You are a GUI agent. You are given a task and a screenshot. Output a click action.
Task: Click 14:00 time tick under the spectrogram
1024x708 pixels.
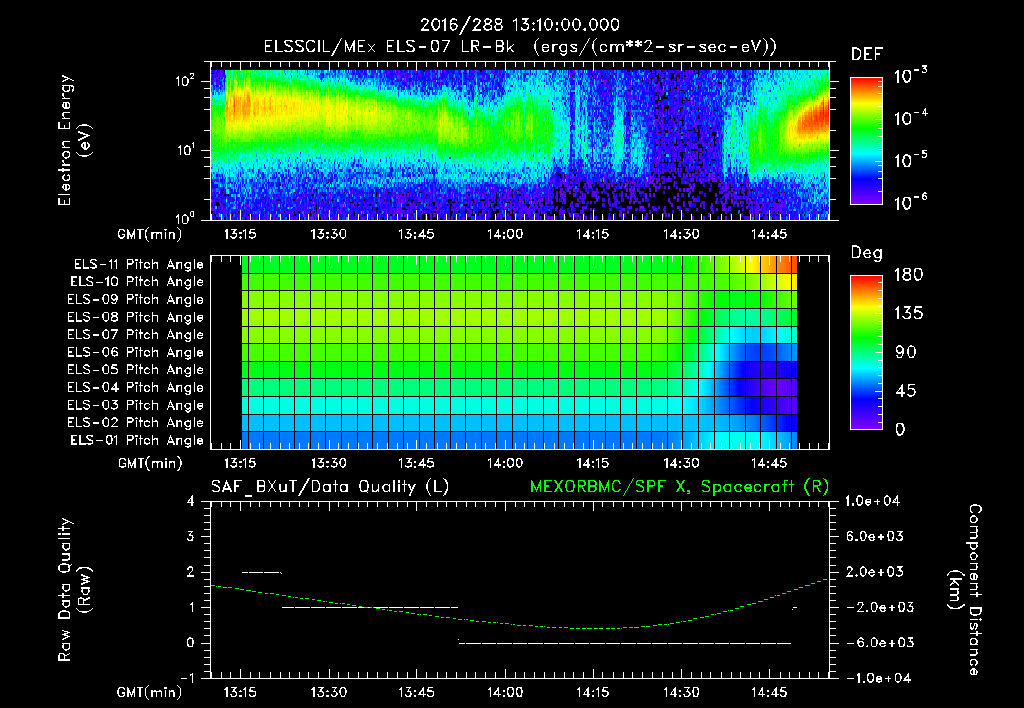coord(505,234)
